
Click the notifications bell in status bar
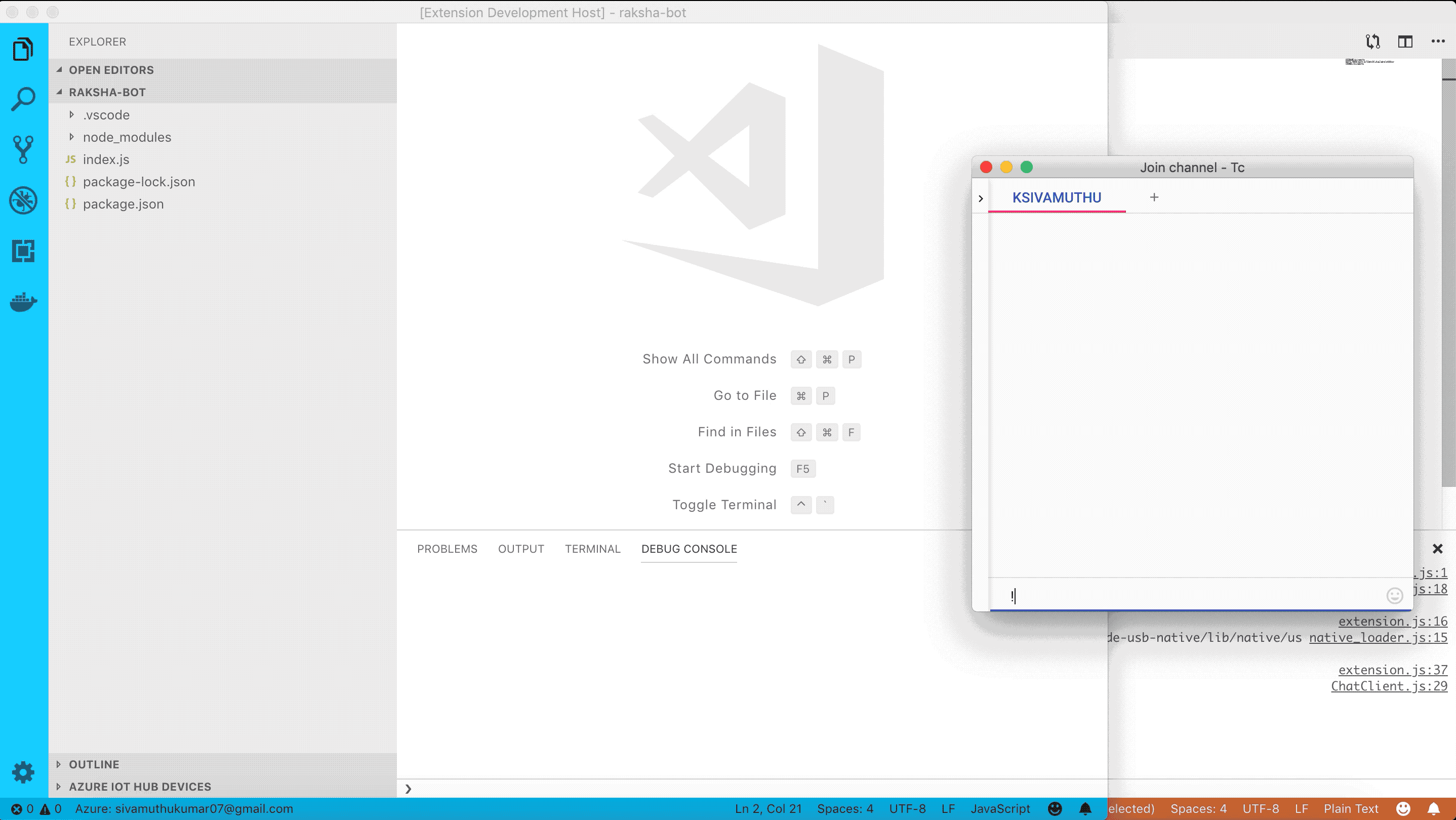point(1085,809)
